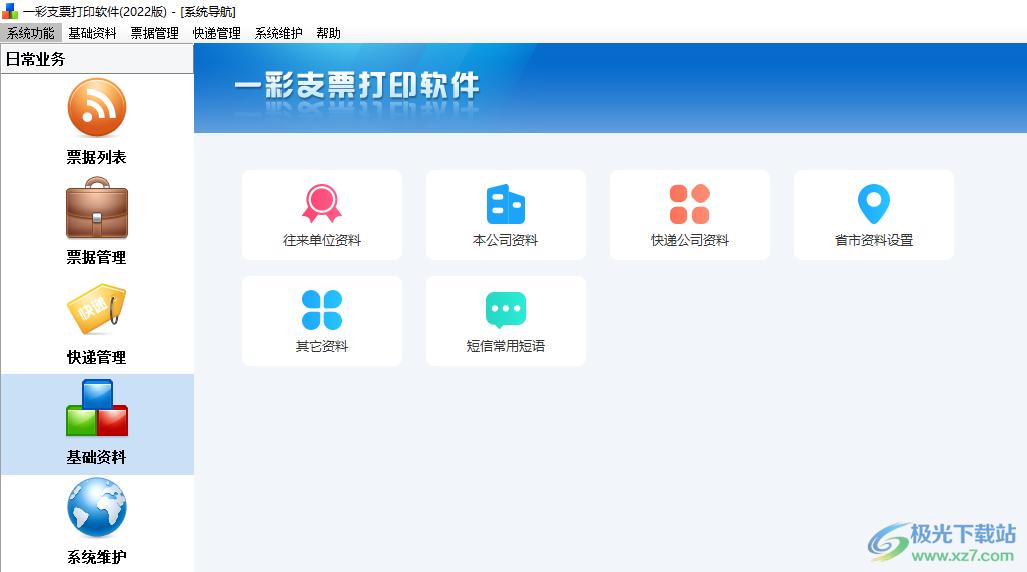Viewport: 1027px width, 572px height.
Task: Open the 票据列表 RSS-style sidebar icon
Action: point(97,109)
